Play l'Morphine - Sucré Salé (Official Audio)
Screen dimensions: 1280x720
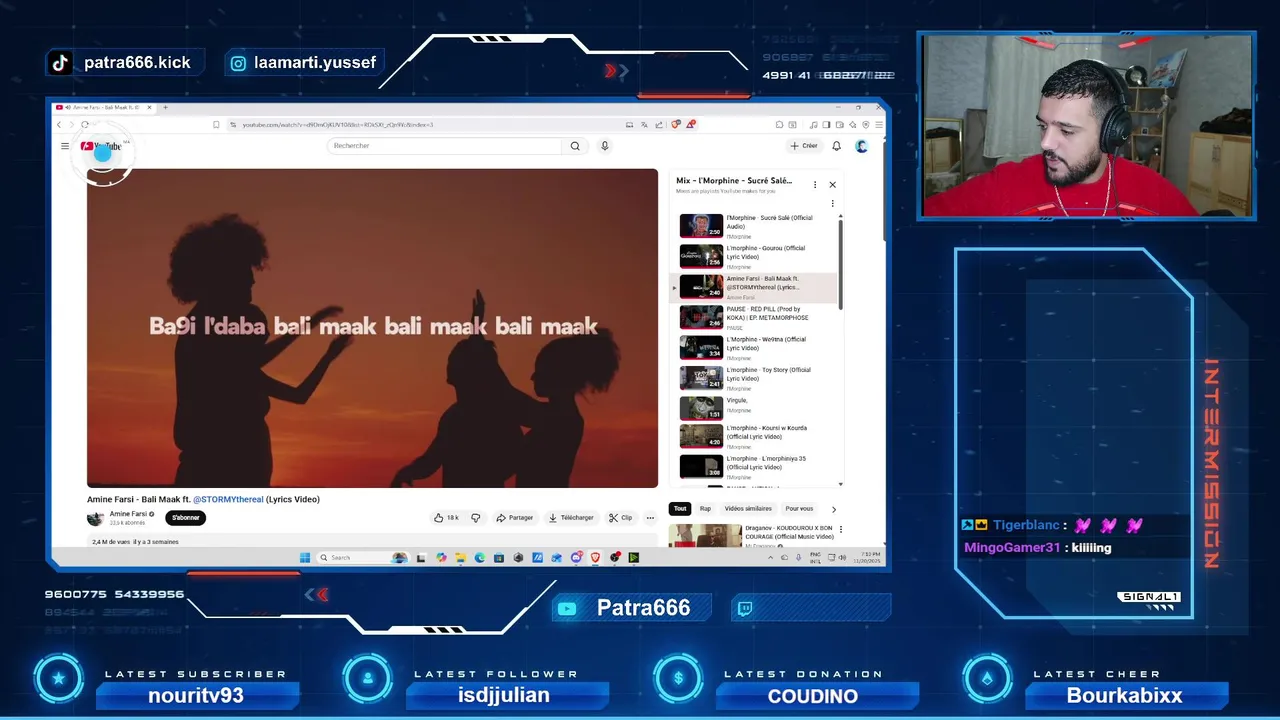757,226
